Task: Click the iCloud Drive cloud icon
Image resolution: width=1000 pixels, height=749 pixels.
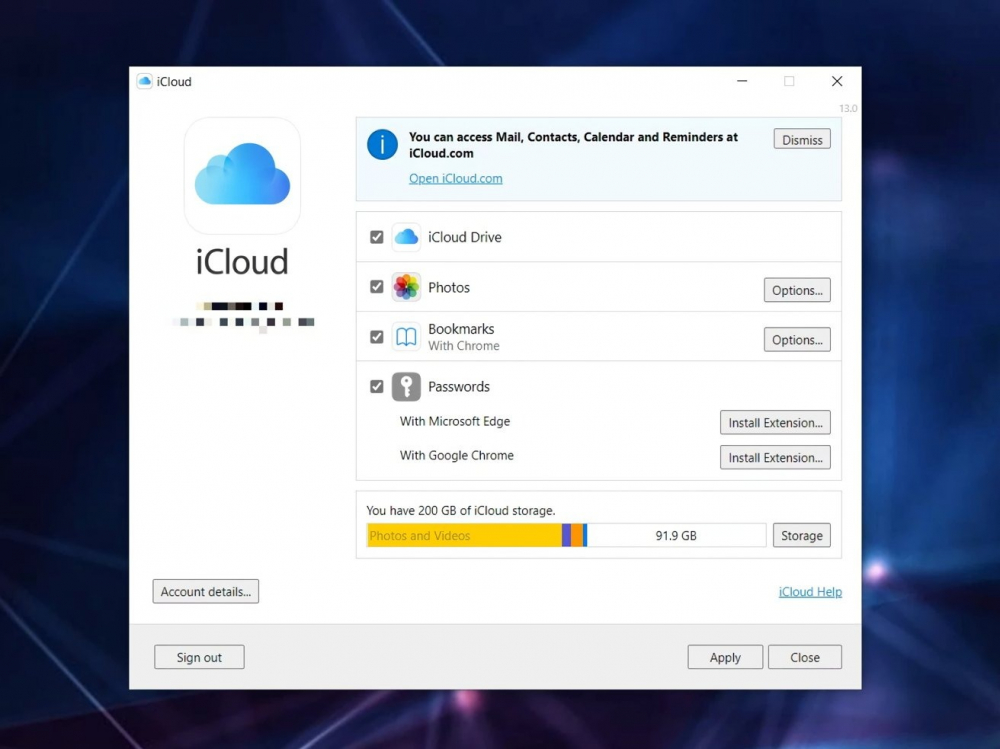Action: click(x=406, y=236)
